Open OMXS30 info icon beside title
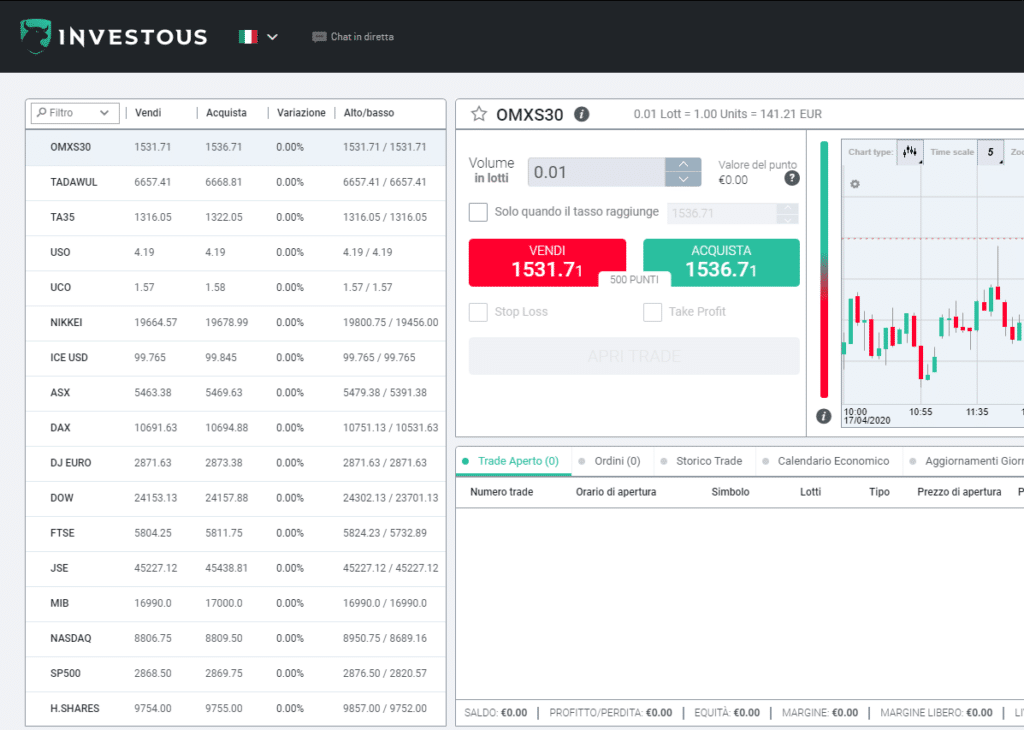The image size is (1024, 730). pyautogui.click(x=581, y=114)
